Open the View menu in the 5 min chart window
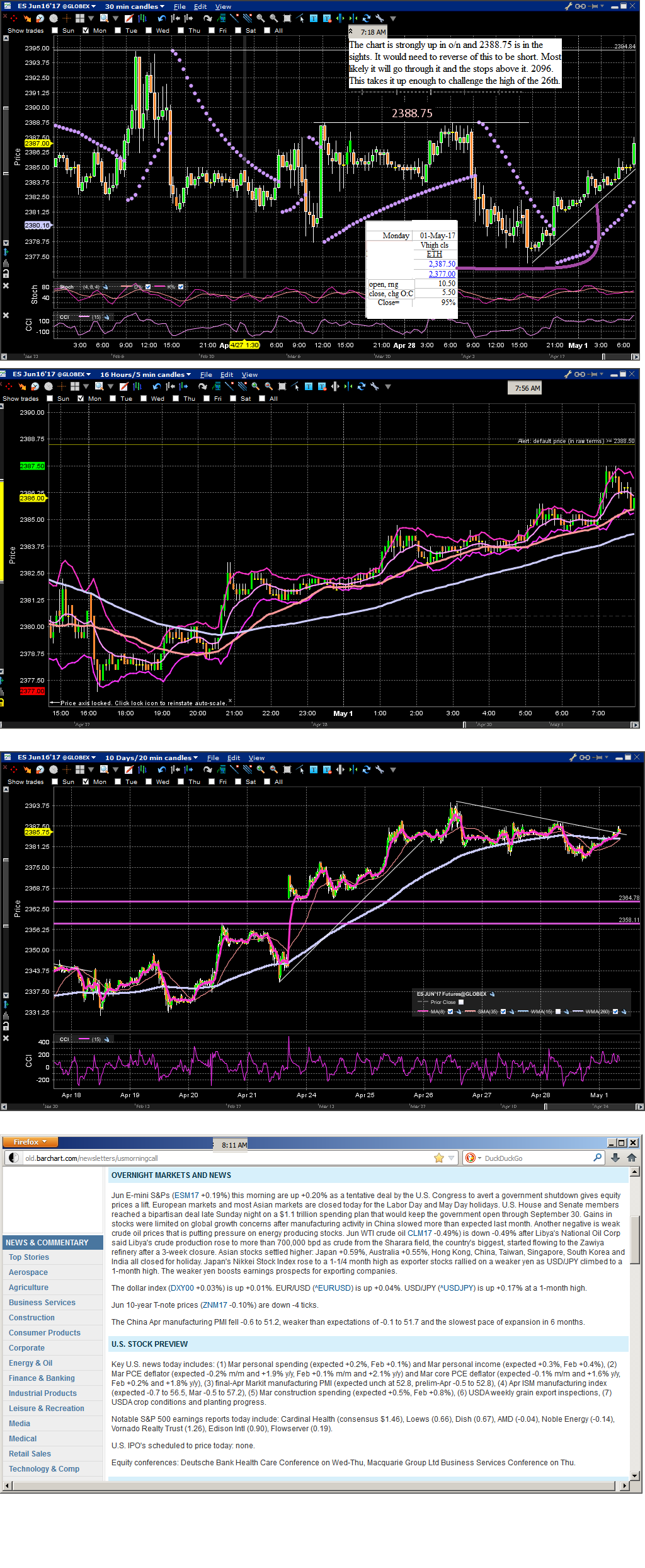 pyautogui.click(x=249, y=374)
